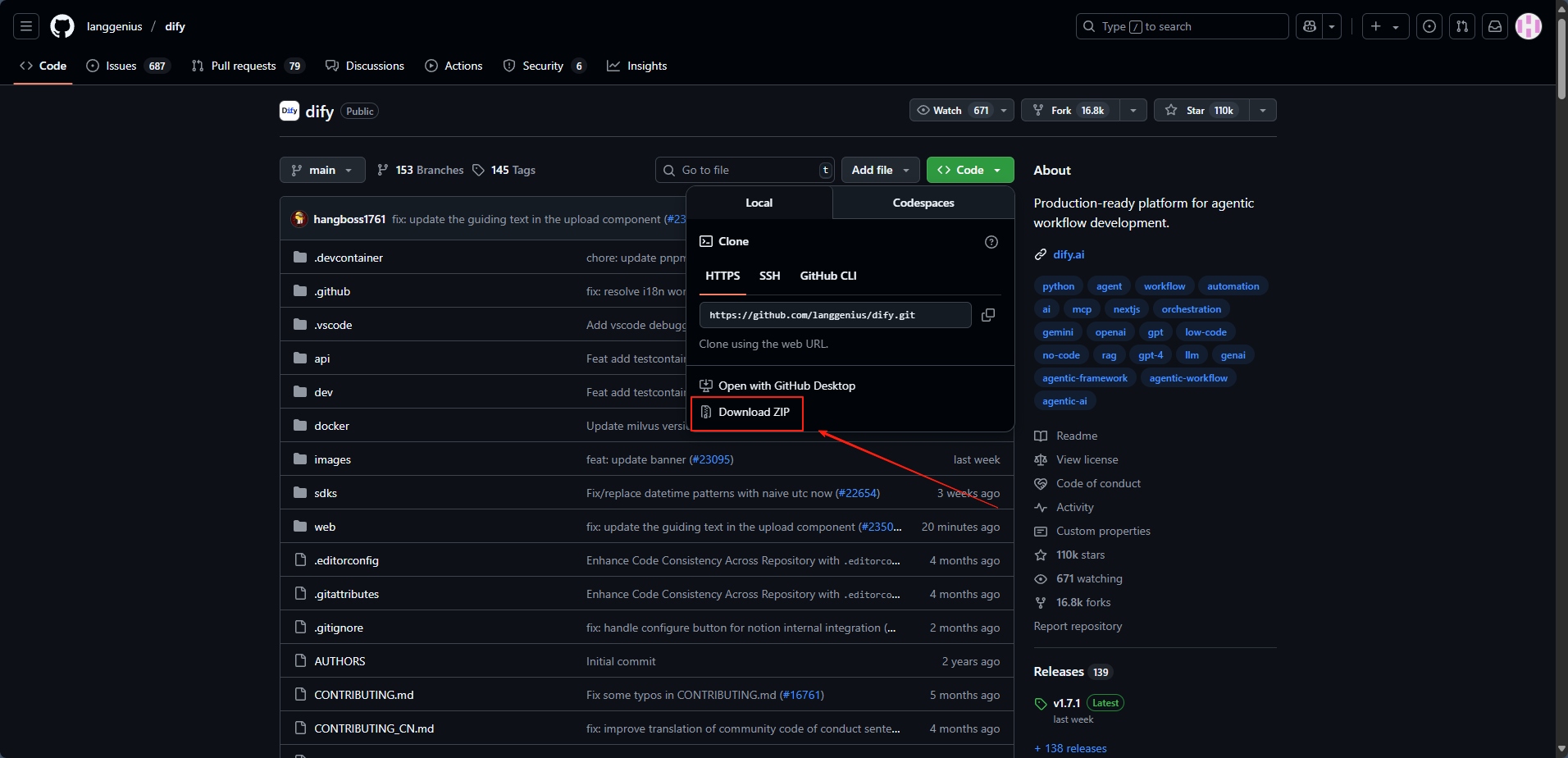Click the langgenius owner link

click(114, 26)
